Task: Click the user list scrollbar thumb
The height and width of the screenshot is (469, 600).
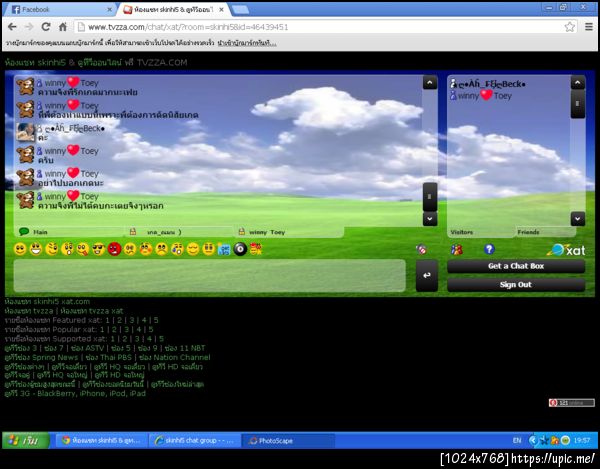Action: (x=578, y=104)
